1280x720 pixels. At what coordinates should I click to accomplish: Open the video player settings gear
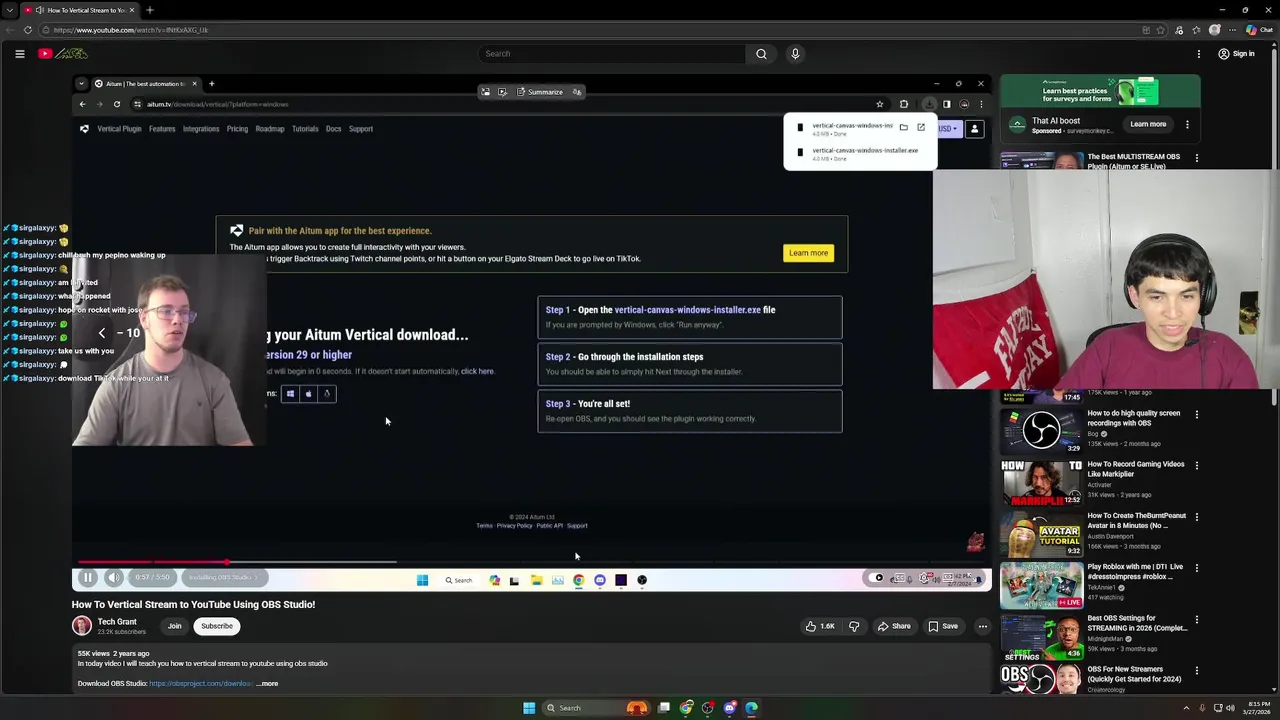[925, 577]
